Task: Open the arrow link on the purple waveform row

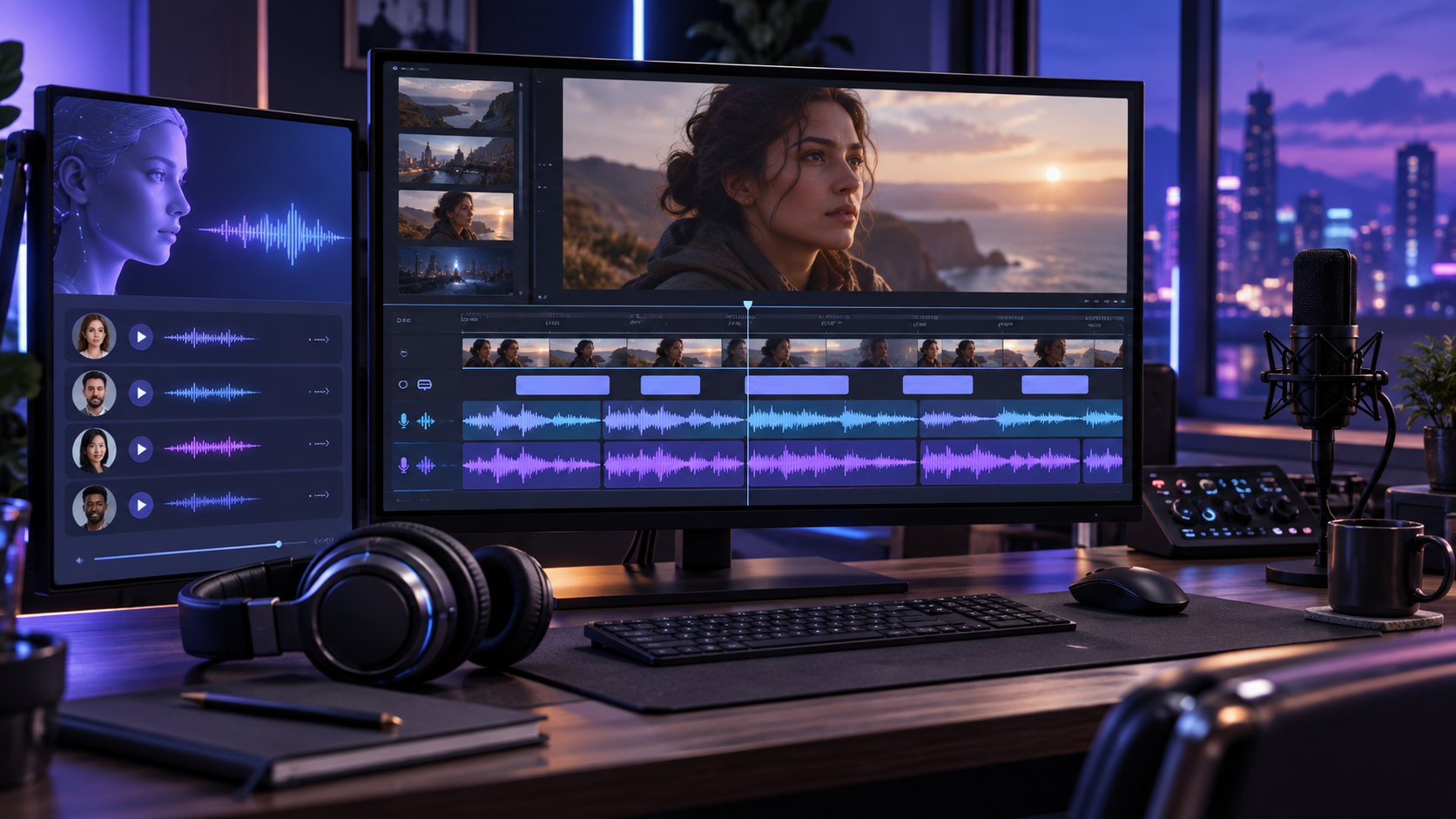Action: (x=319, y=444)
